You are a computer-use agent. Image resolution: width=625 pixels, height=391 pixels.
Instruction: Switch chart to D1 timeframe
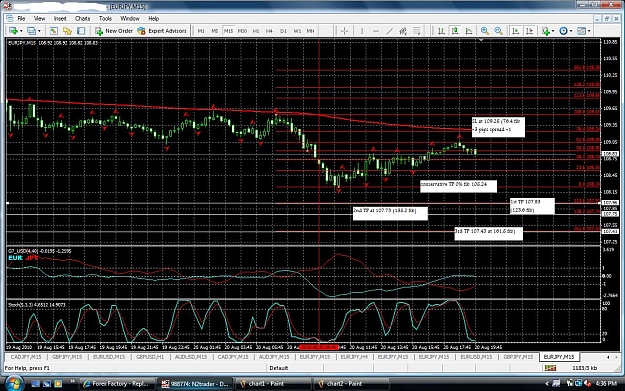tap(283, 31)
